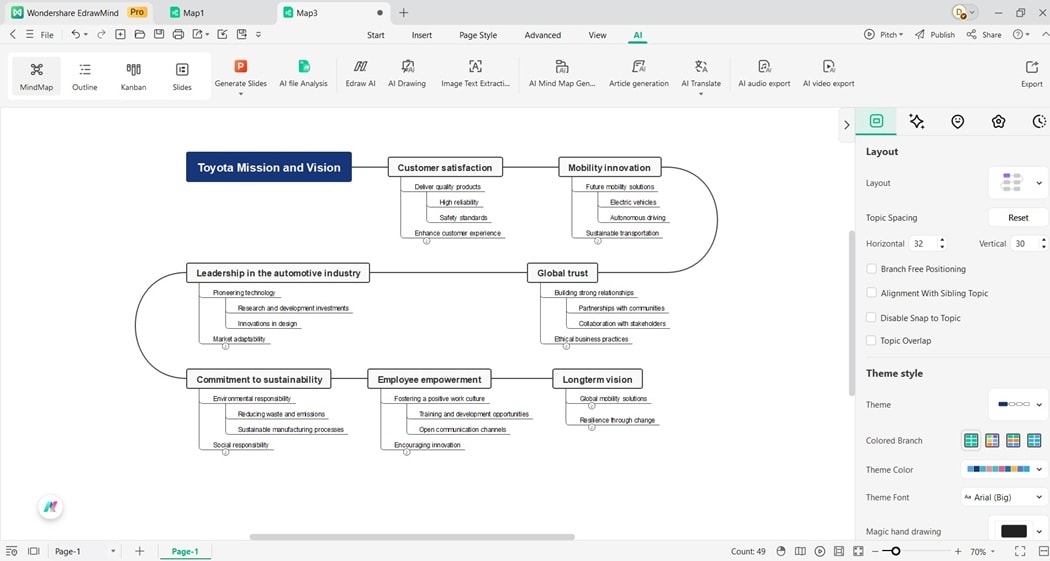This screenshot has width=1050, height=561.
Task: Click the AI audio export icon
Action: [764, 66]
